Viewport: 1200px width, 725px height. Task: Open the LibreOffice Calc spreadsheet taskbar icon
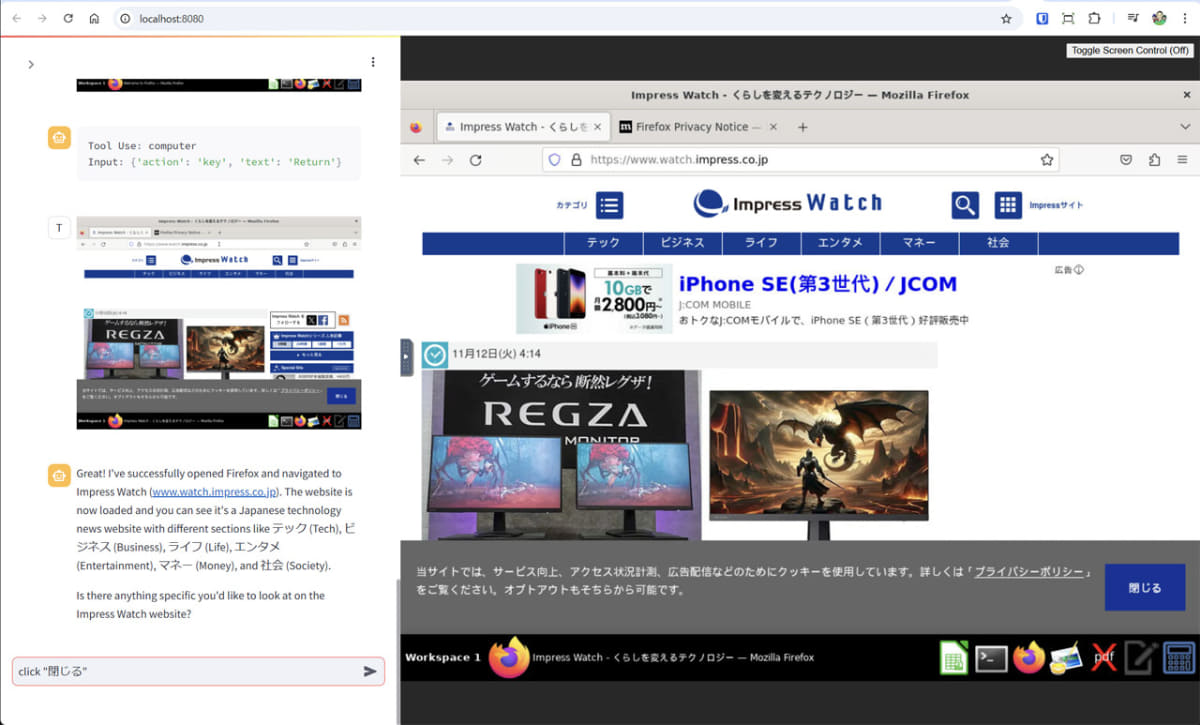coord(953,657)
